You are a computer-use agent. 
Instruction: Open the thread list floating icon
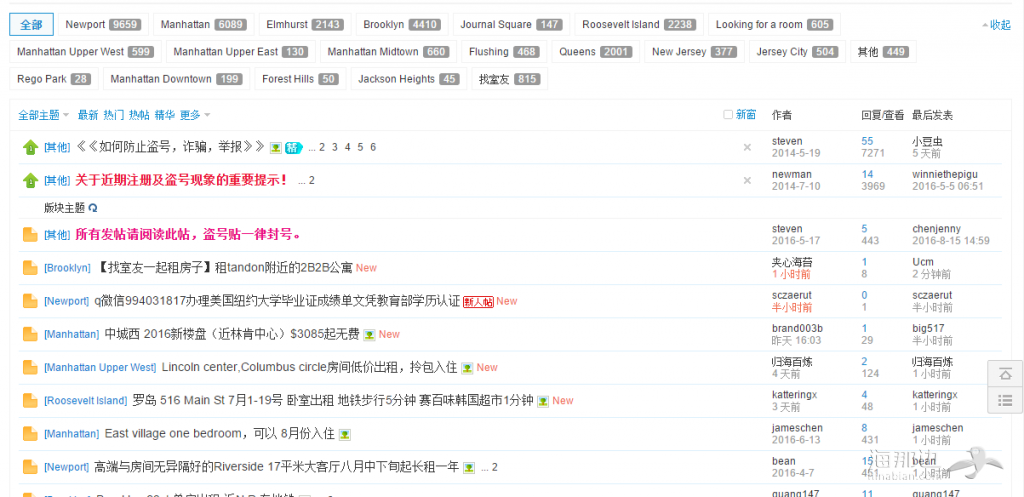tap(1005, 400)
